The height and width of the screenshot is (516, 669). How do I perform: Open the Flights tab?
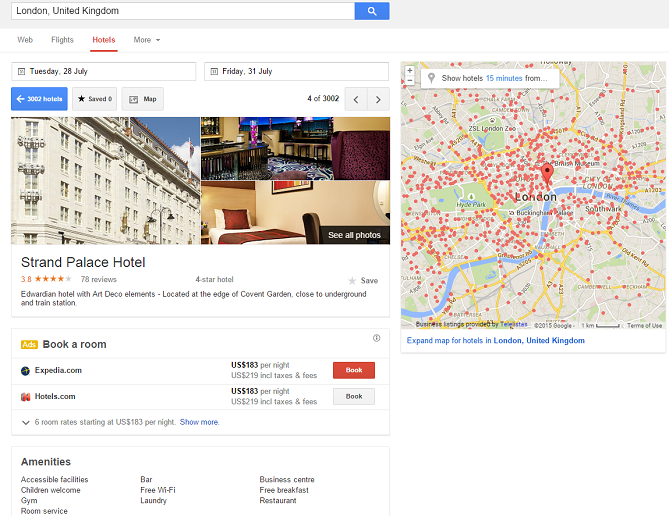click(62, 40)
